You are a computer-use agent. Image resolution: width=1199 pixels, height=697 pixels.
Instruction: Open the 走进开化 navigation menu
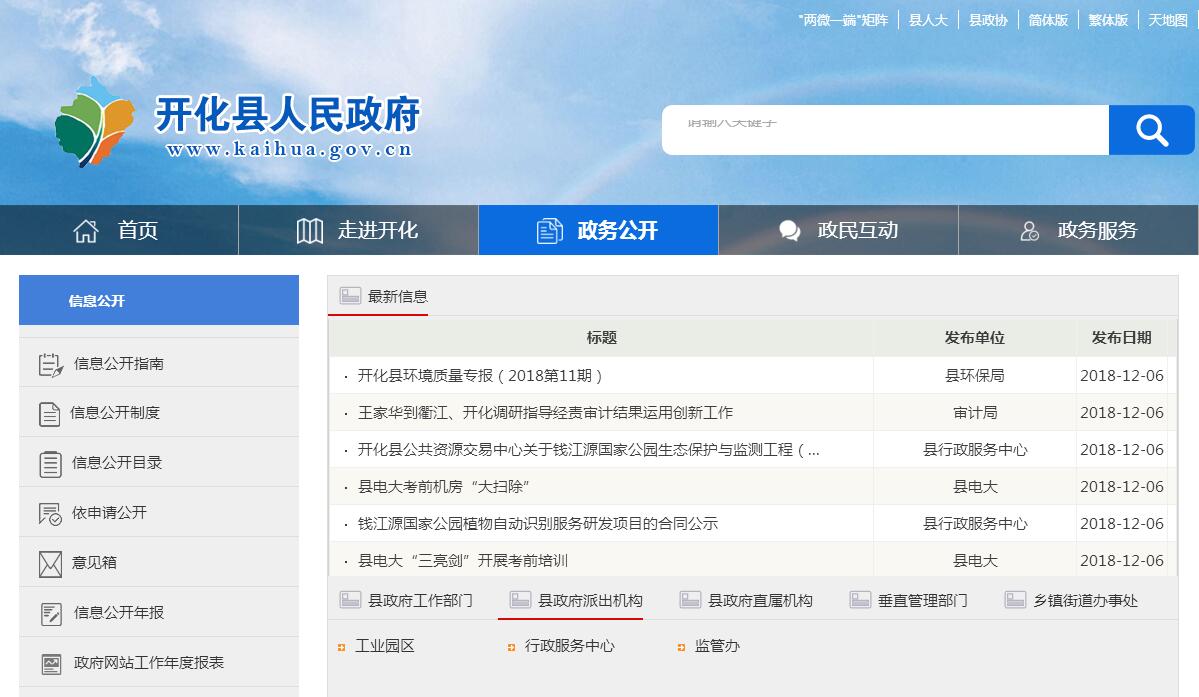(358, 231)
